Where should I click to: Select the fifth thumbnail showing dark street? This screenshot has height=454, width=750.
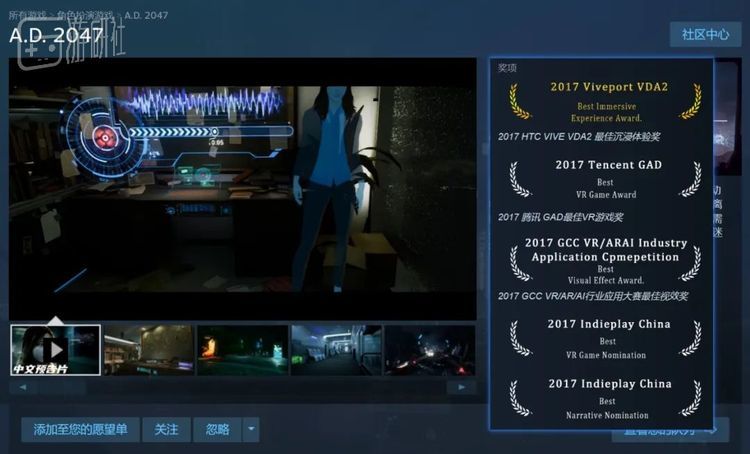click(x=430, y=350)
